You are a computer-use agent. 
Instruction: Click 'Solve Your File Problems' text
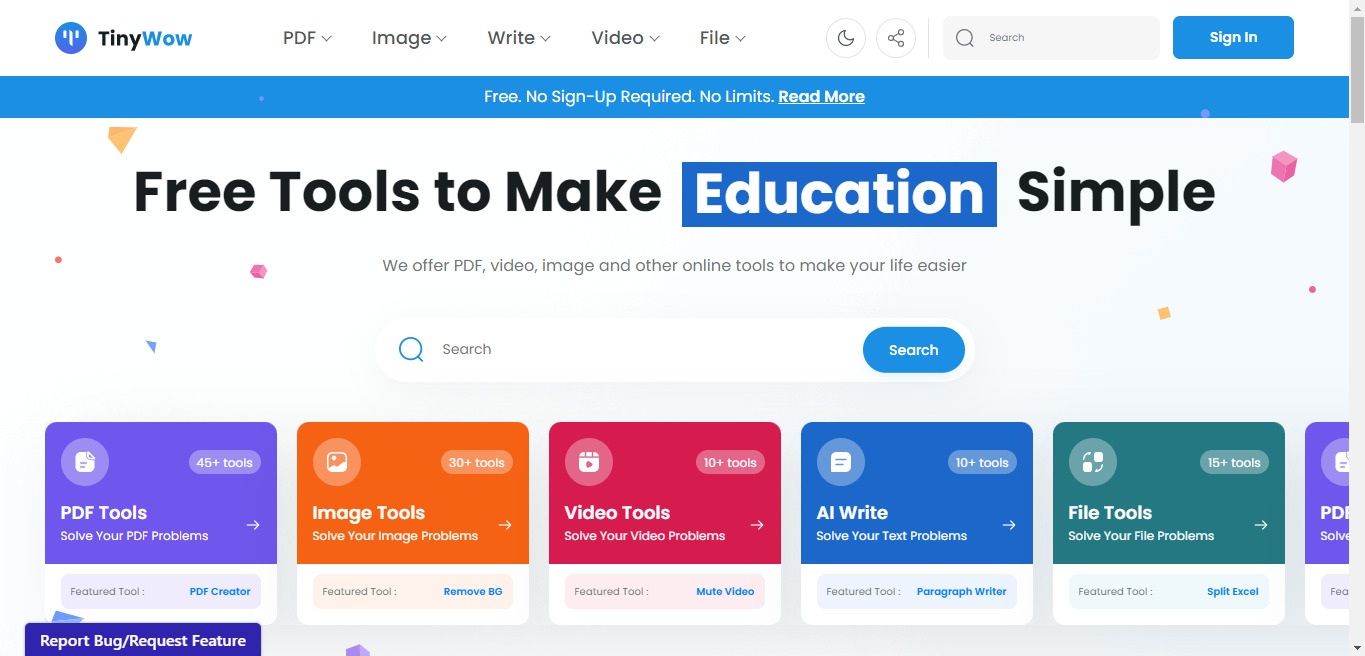(x=1141, y=536)
